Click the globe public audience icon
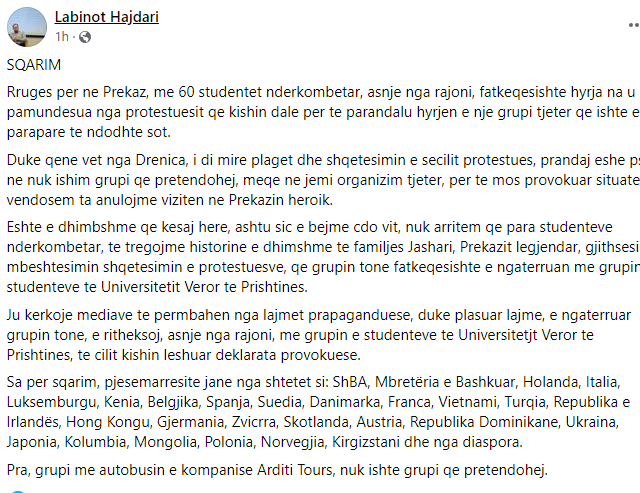 pyautogui.click(x=85, y=37)
